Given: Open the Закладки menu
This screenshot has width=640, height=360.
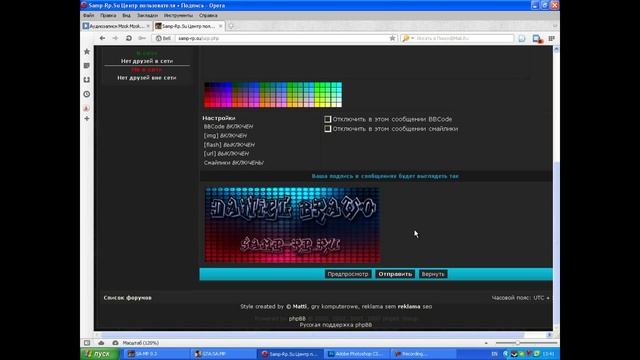Looking at the screenshot, I should point(147,16).
